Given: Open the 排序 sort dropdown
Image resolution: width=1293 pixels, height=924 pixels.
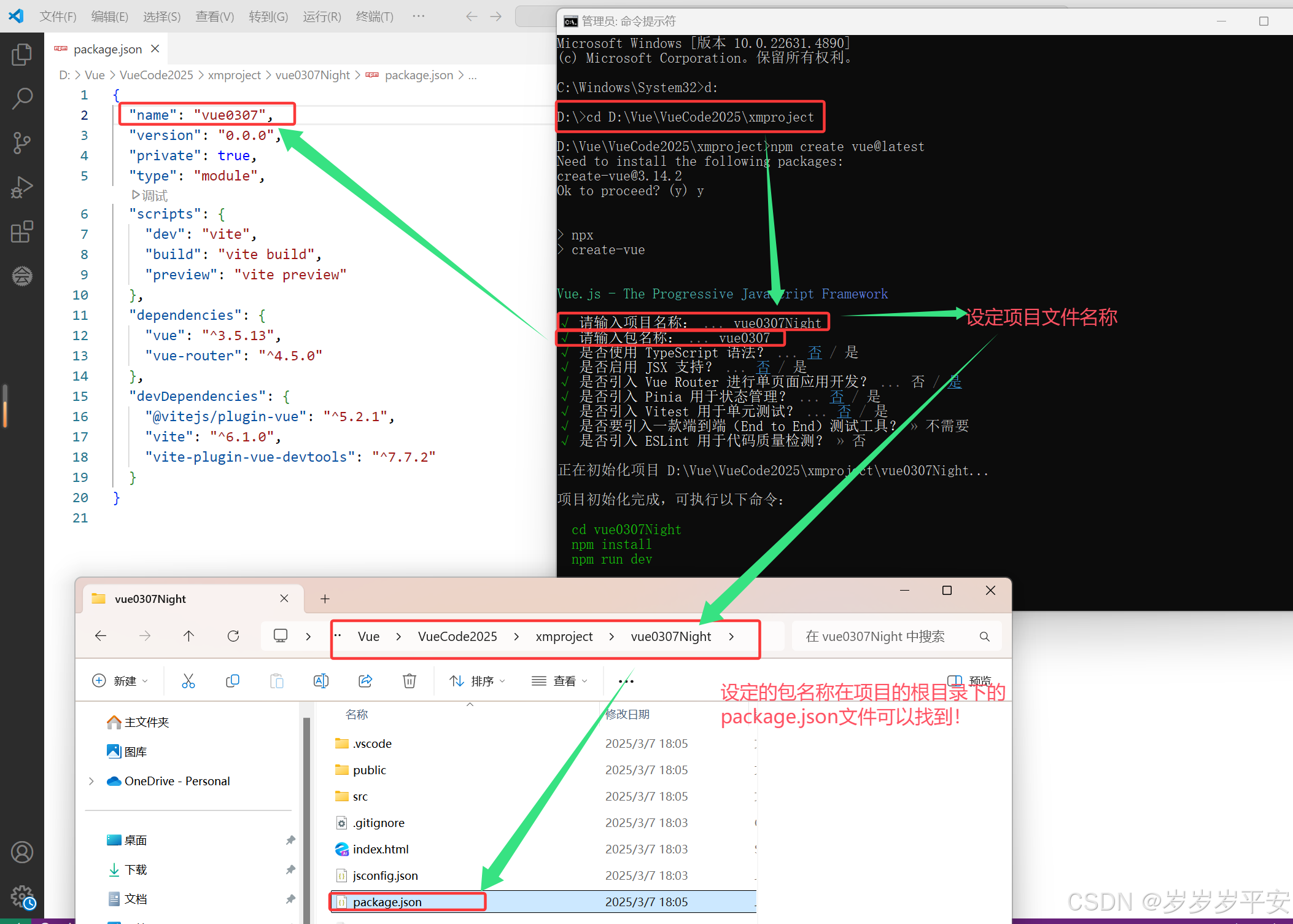Looking at the screenshot, I should (478, 681).
